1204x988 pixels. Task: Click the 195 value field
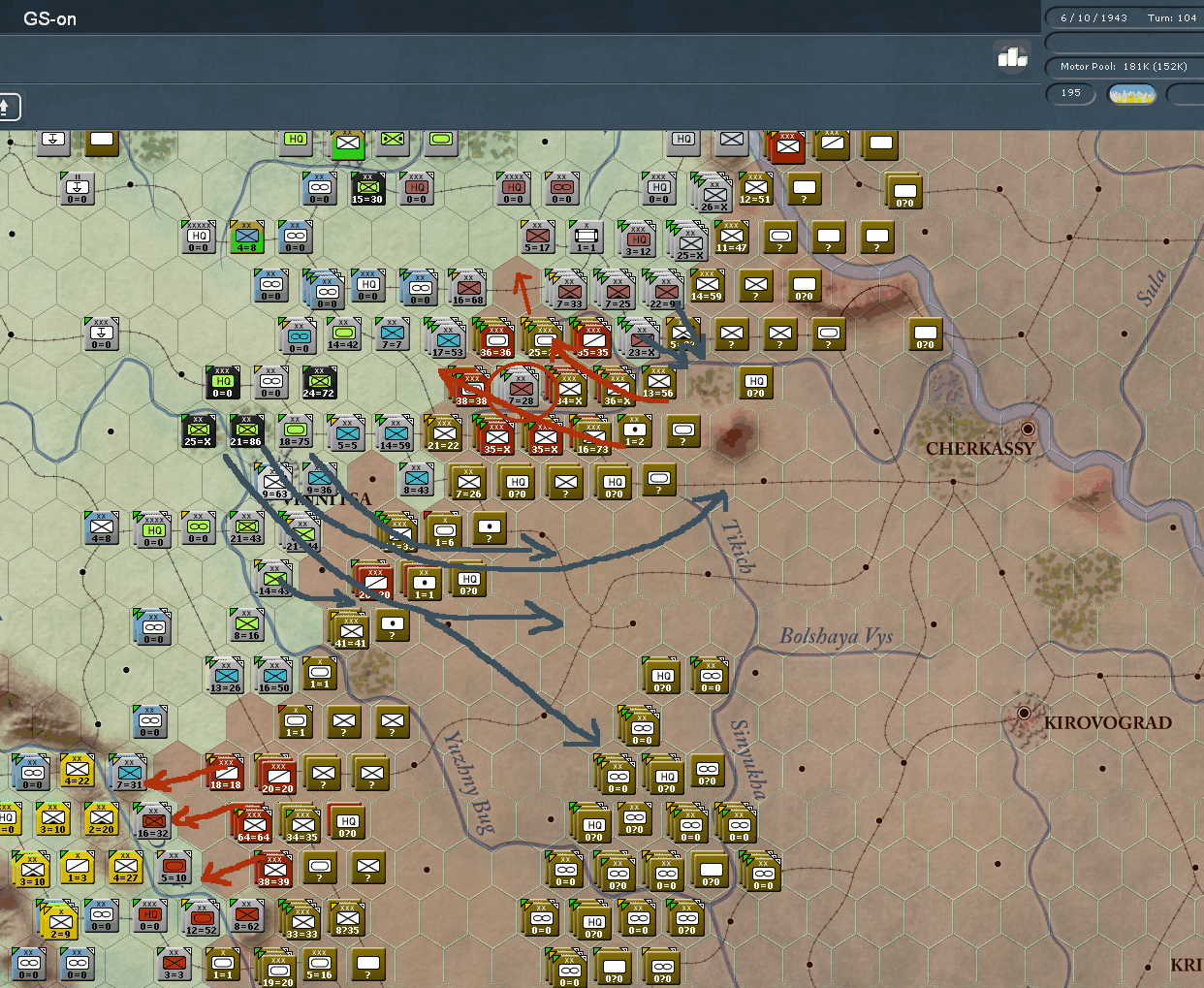coord(1071,93)
